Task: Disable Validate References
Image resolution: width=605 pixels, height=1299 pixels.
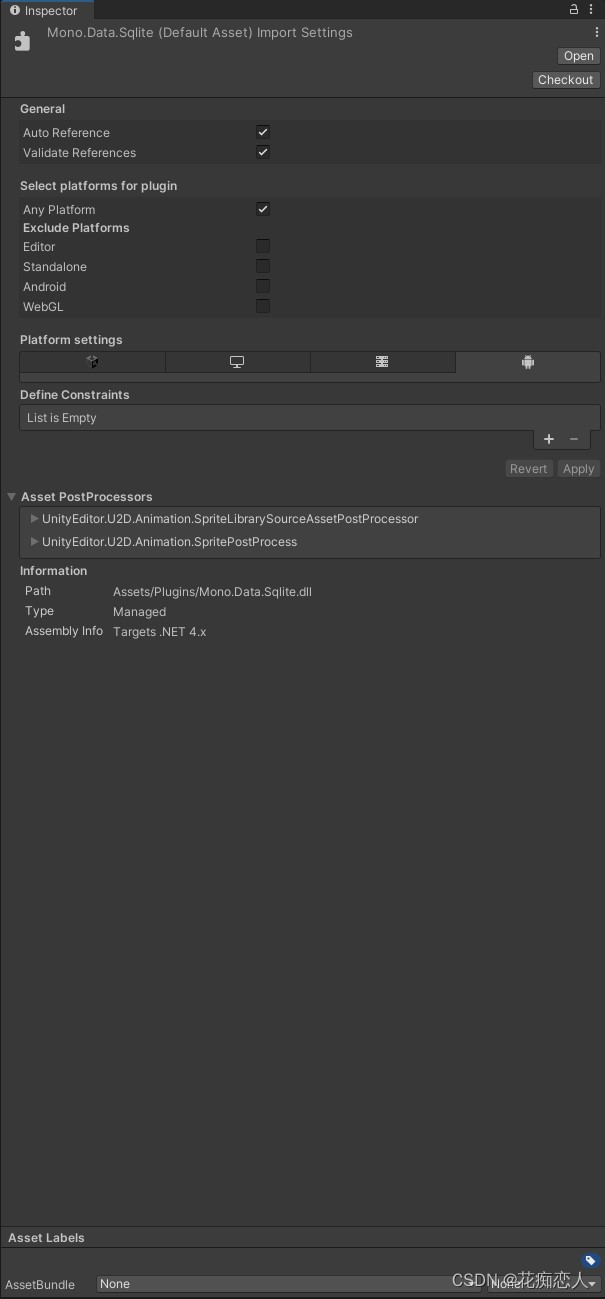Action: point(262,152)
